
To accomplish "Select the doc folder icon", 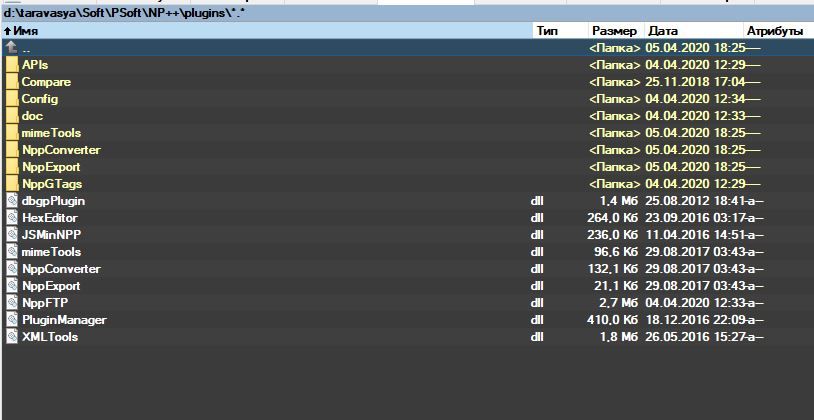I will [x=12, y=116].
